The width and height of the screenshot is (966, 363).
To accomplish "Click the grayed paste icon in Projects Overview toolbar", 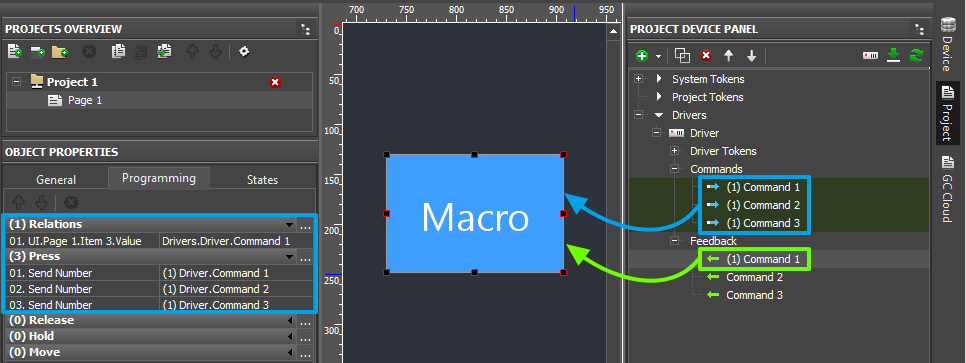I will pos(141,52).
